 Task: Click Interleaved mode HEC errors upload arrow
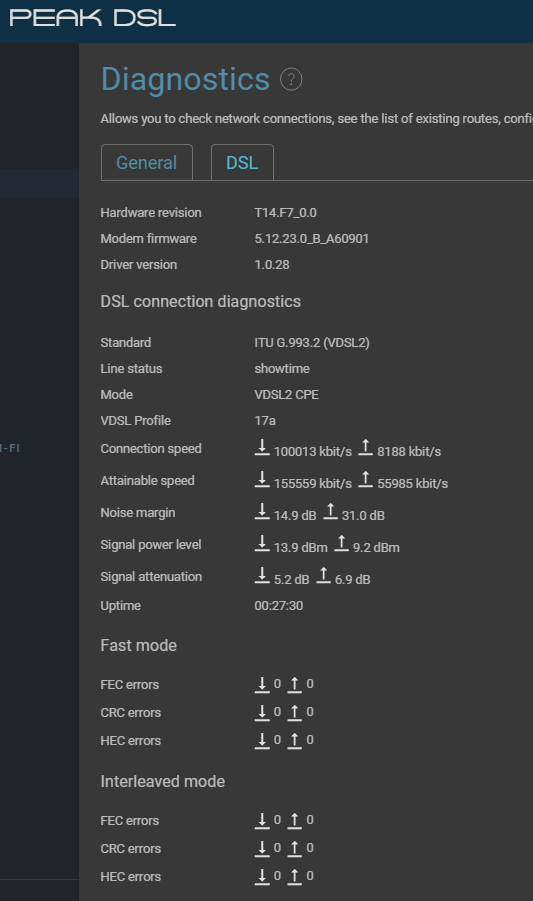(x=294, y=876)
